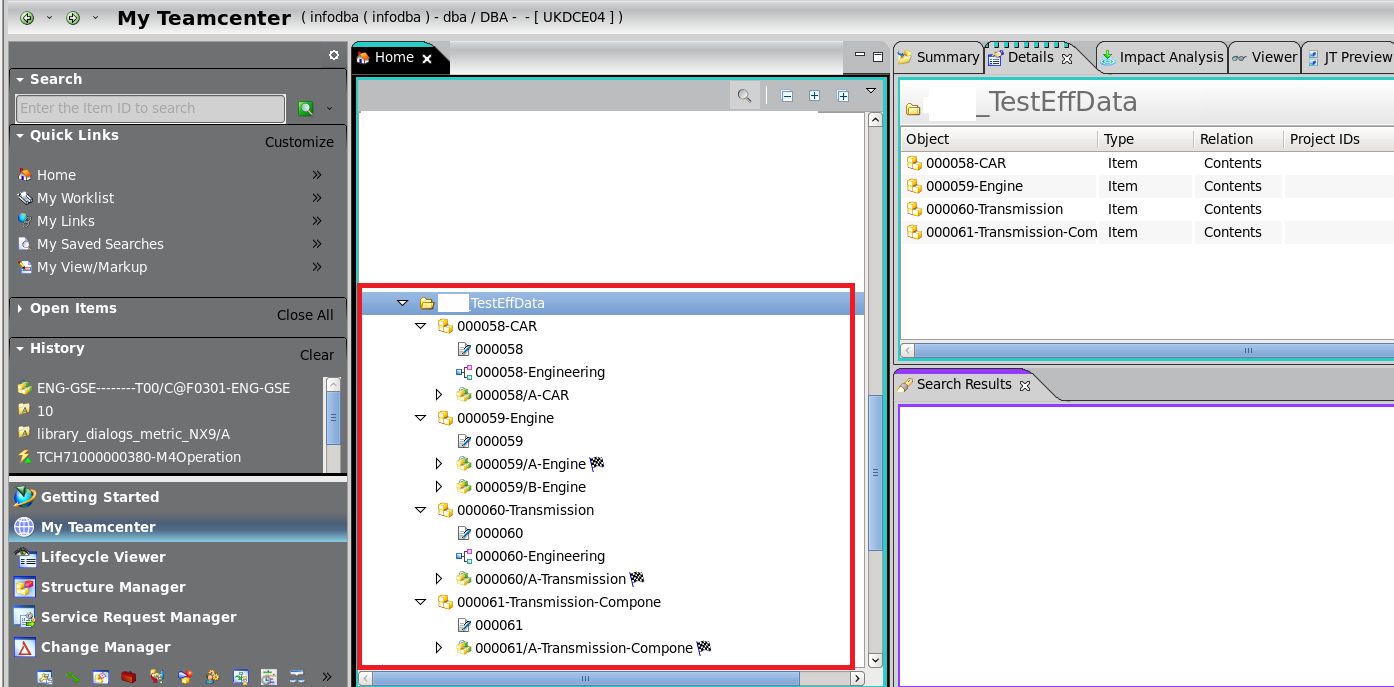The width and height of the screenshot is (1394, 687).
Task: Select ENG-GSE history entry
Action: pos(164,388)
